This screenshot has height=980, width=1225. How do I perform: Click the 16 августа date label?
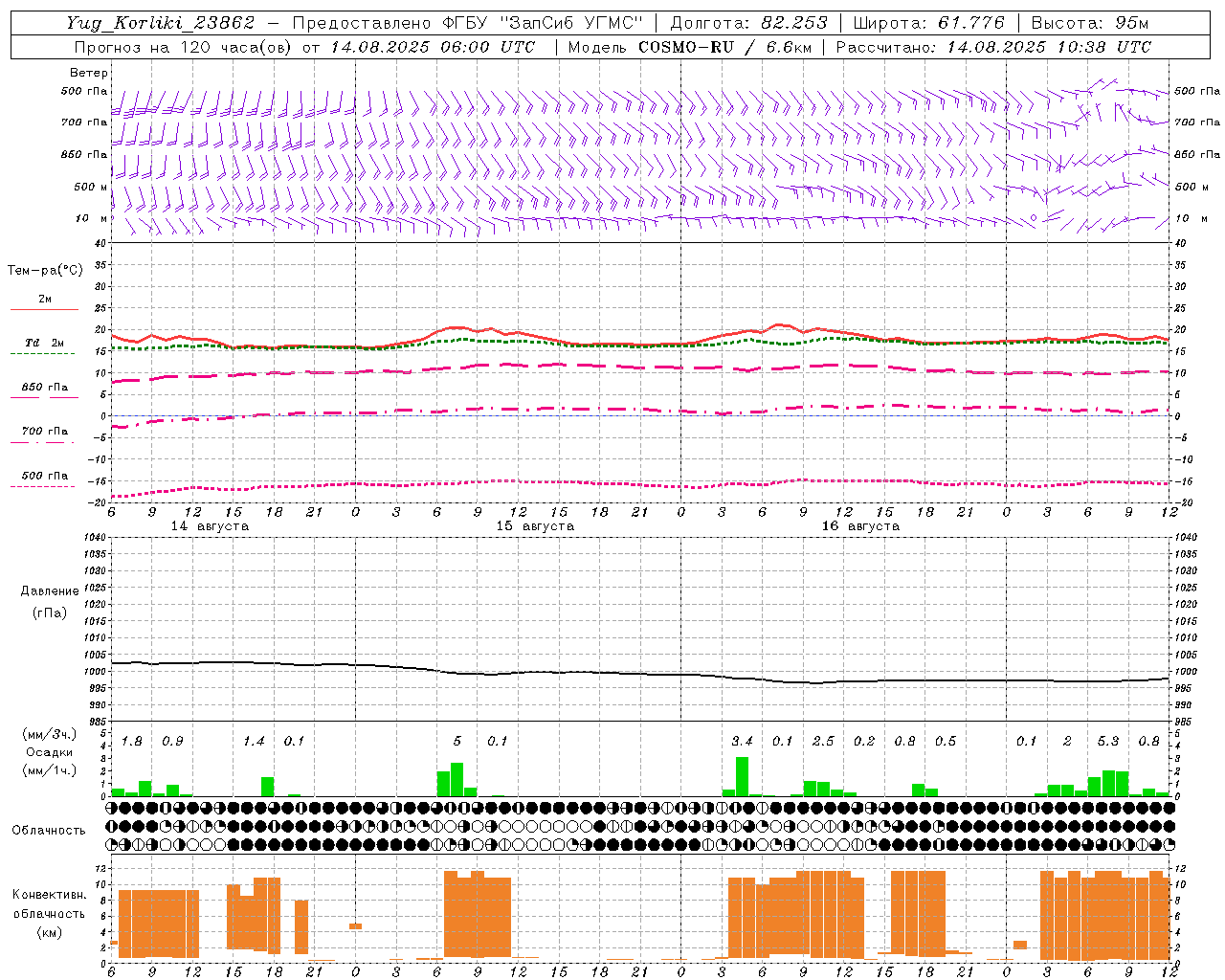[x=860, y=526]
